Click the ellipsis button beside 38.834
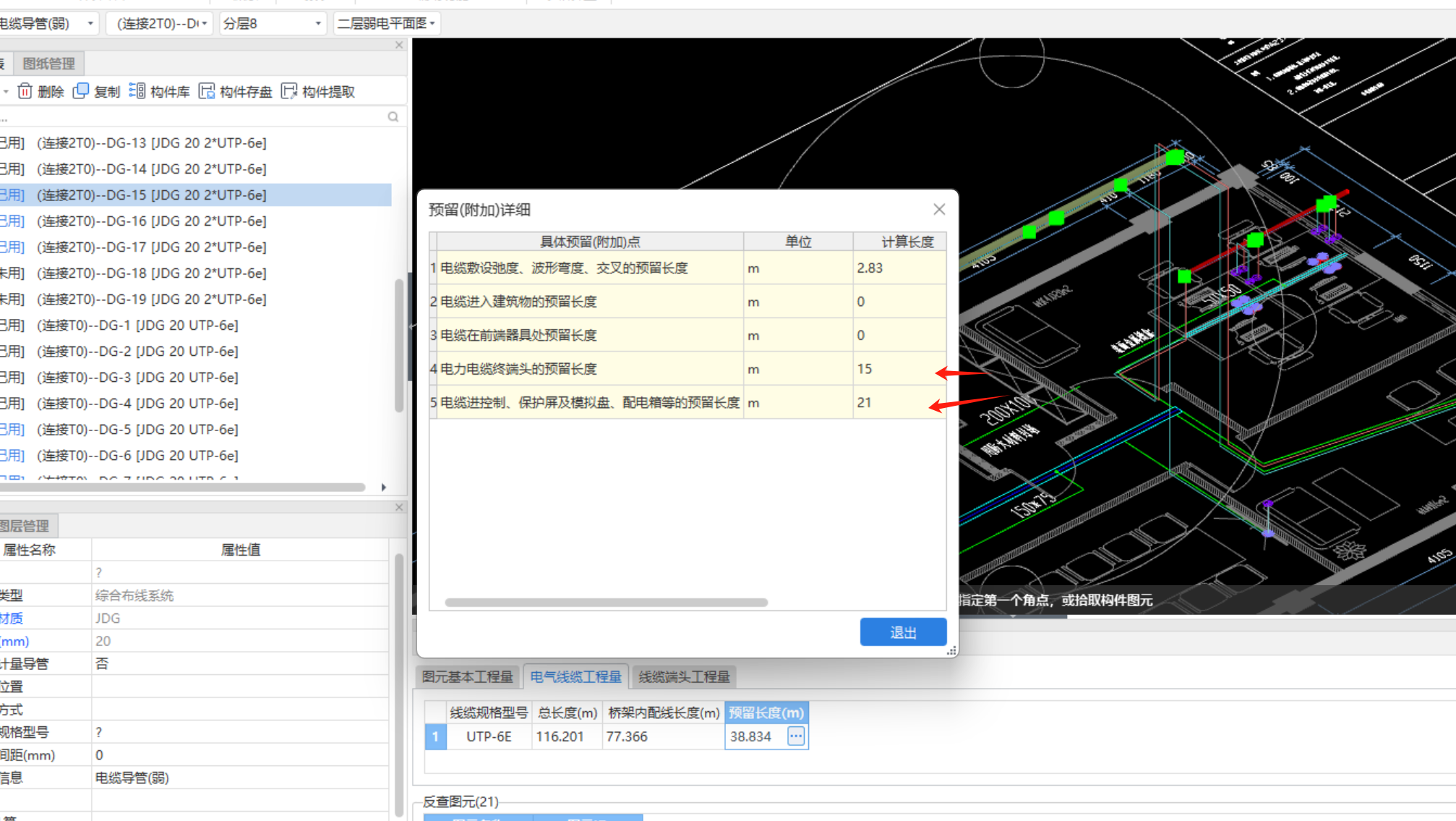1456x821 pixels. tap(796, 736)
